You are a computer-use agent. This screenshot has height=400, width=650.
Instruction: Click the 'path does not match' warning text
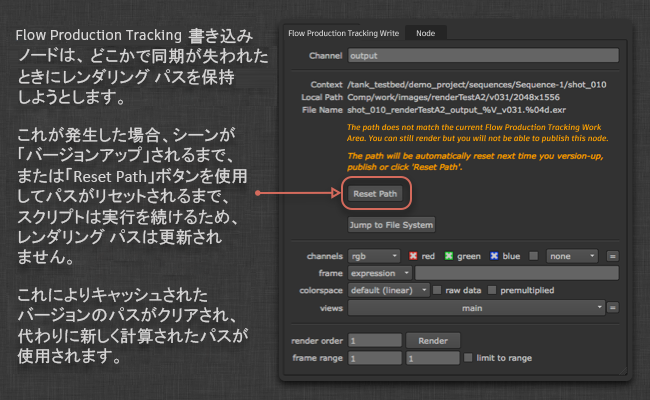click(x=478, y=133)
